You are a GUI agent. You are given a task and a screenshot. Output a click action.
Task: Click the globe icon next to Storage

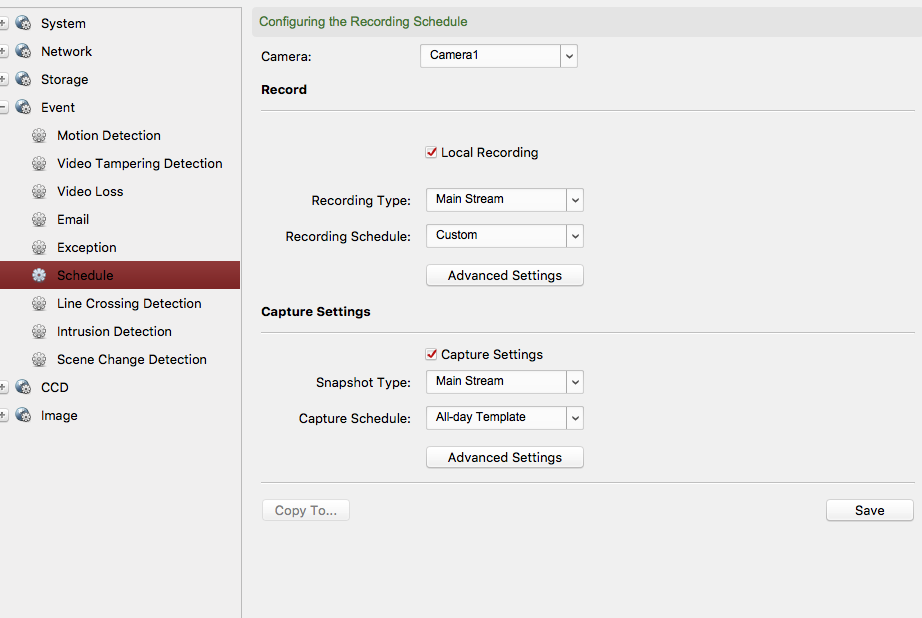23,80
